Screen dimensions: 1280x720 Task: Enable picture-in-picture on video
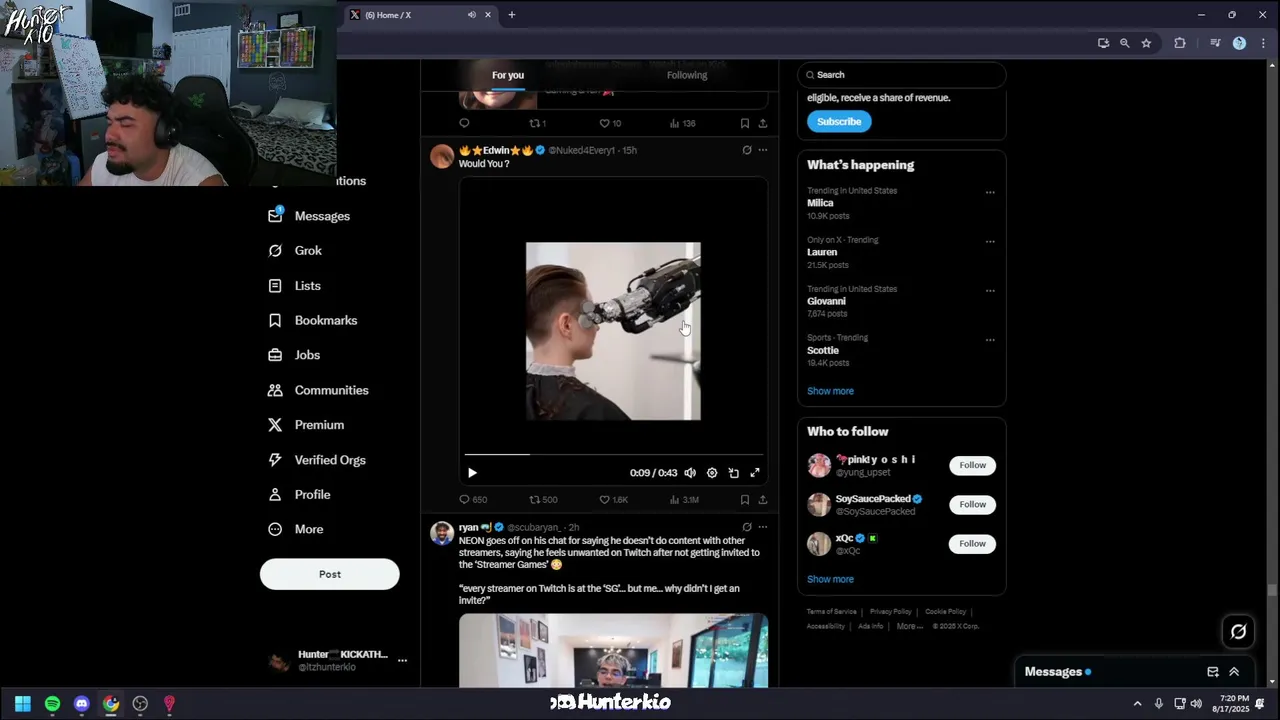734,473
